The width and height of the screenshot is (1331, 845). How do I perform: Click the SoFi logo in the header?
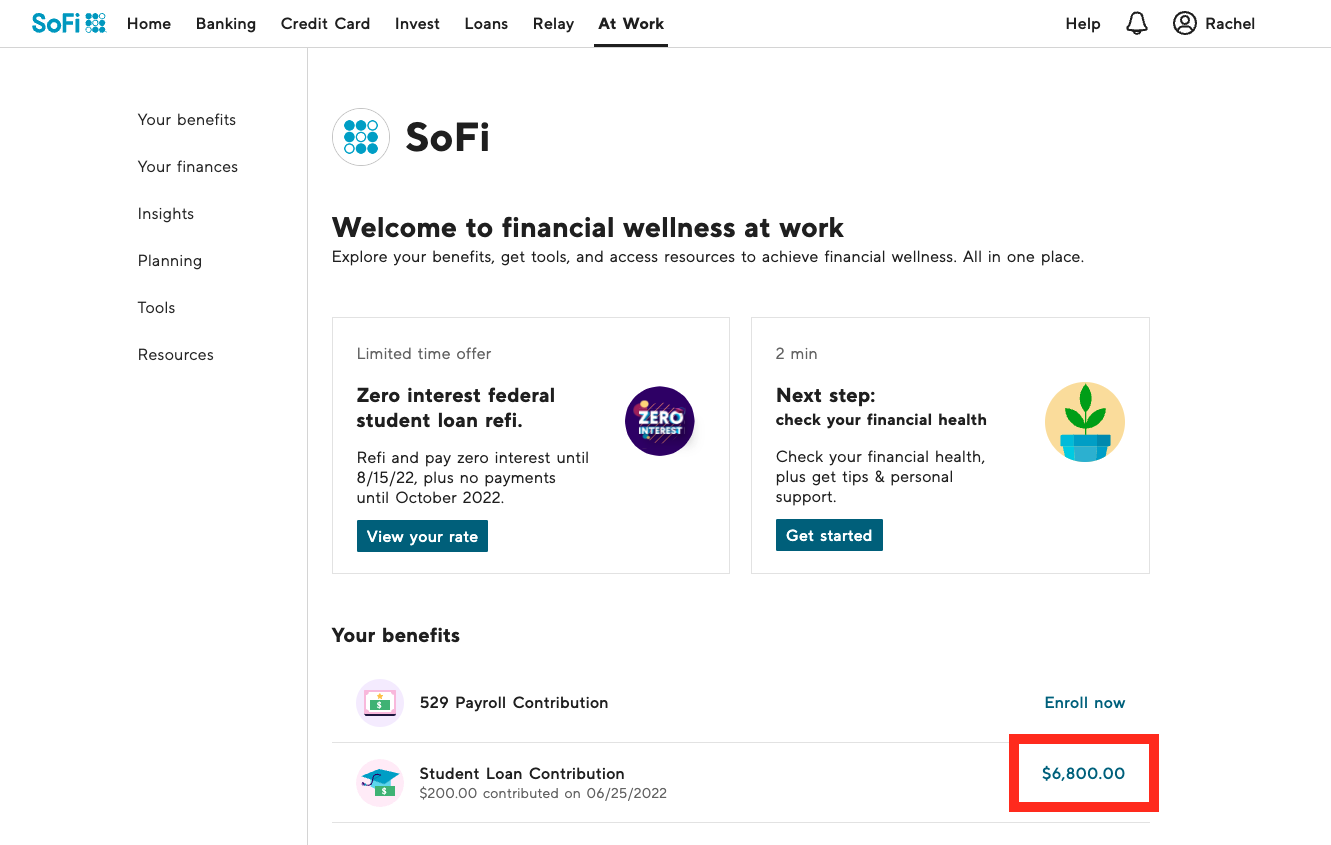tap(68, 23)
